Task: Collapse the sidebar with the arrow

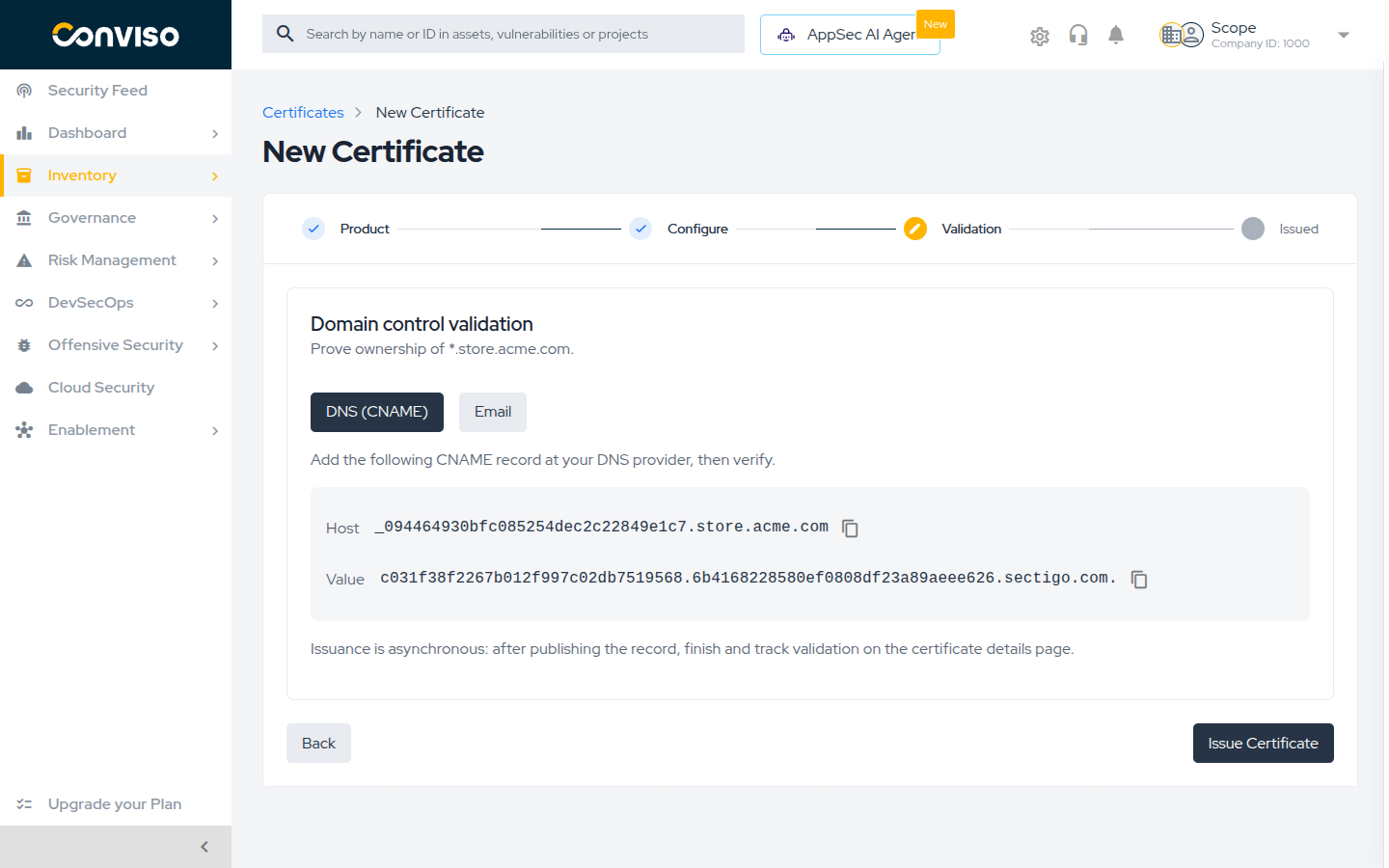Action: [204, 847]
